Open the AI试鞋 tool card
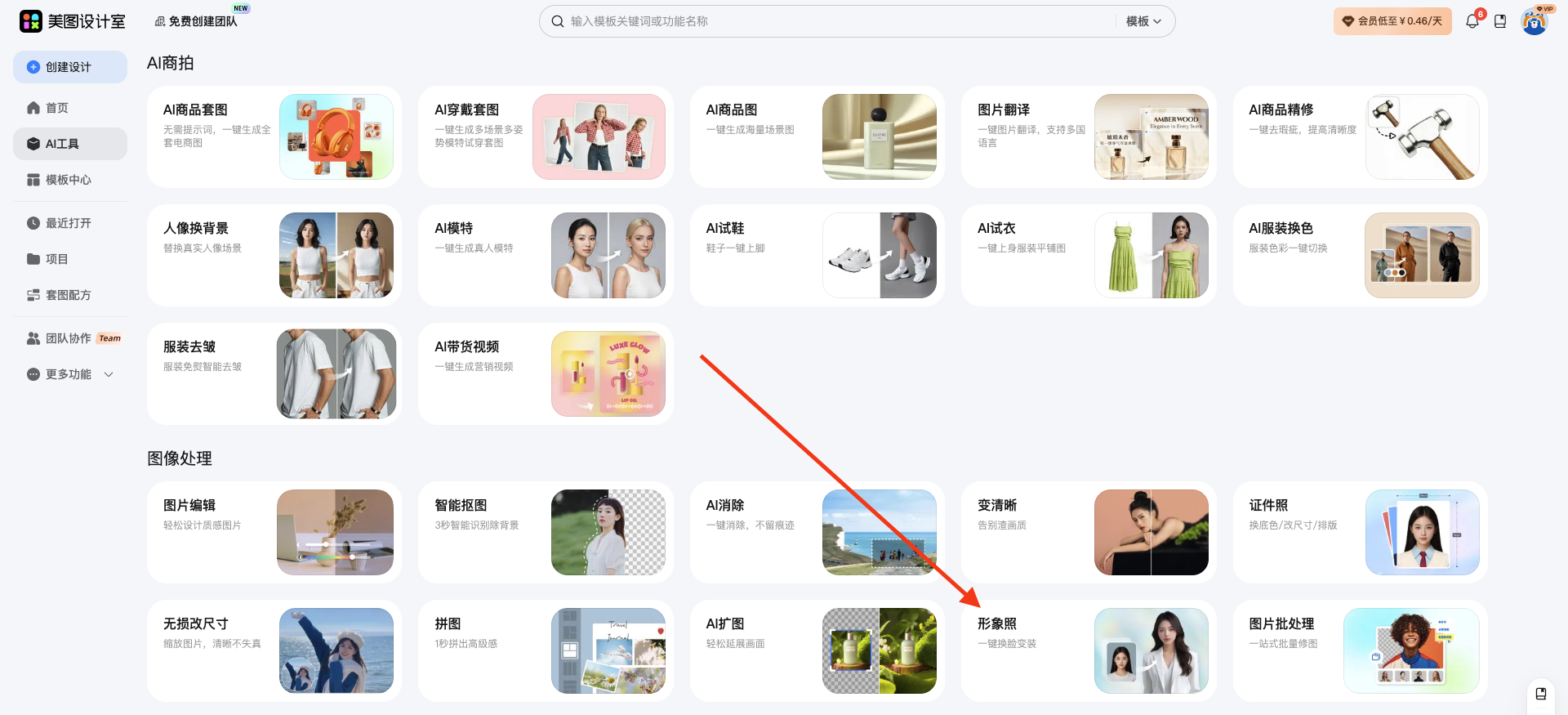 click(817, 255)
